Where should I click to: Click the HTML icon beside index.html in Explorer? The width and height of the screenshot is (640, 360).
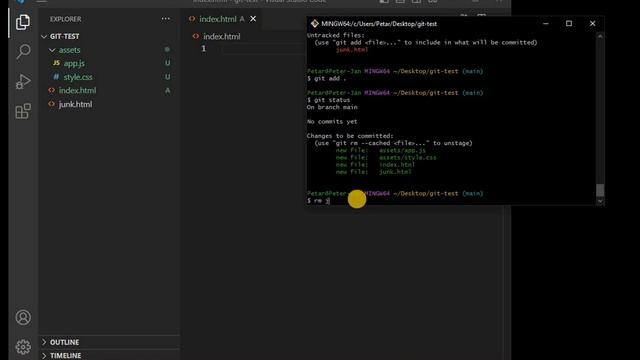tap(51, 90)
